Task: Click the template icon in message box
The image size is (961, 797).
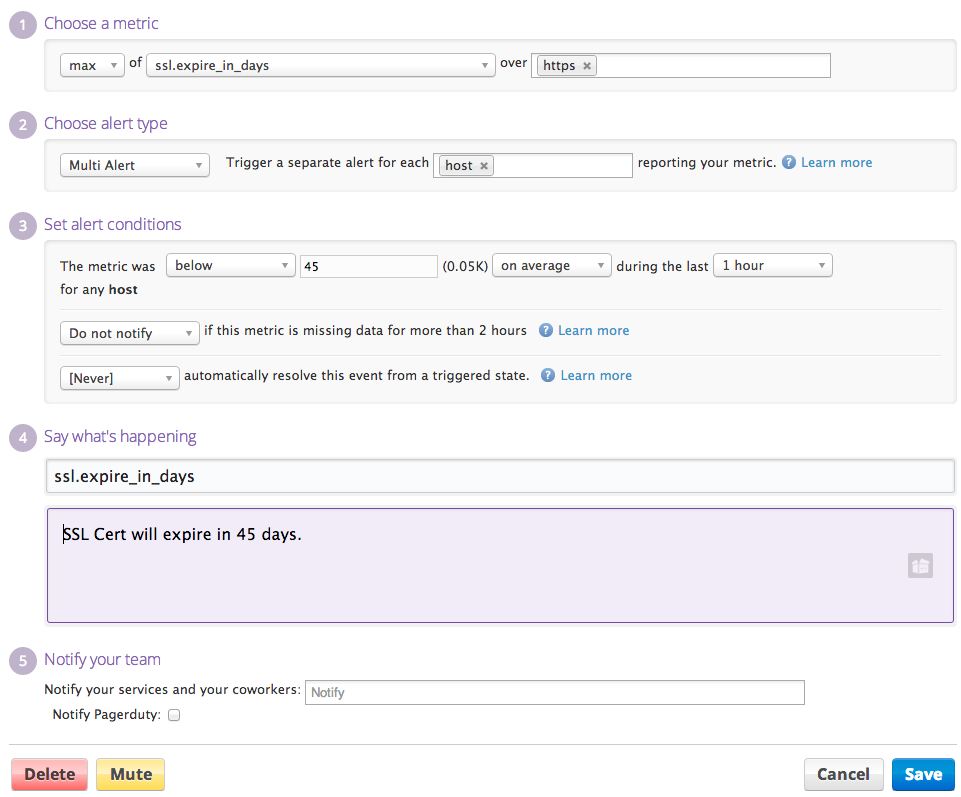Action: tap(920, 565)
